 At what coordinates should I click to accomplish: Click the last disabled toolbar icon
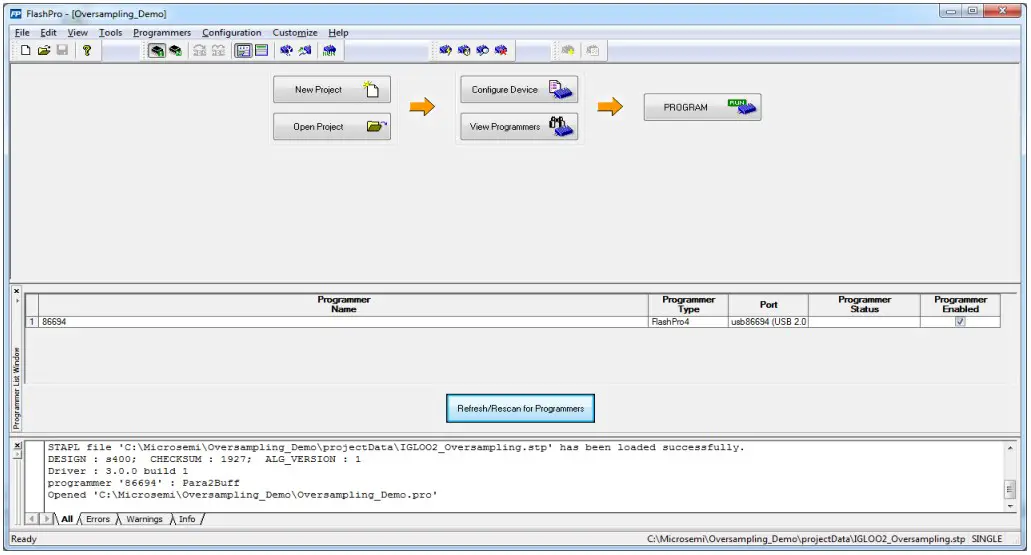click(x=592, y=51)
